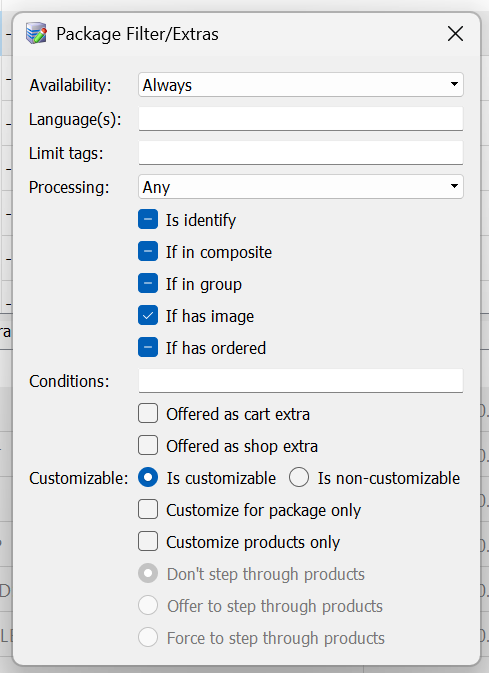
Task: Select the Is non-customizable radio button
Action: tap(299, 478)
